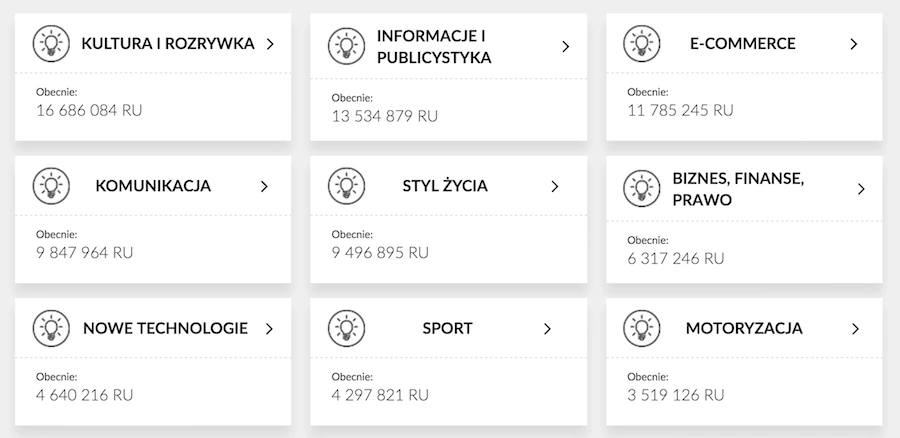The image size is (900, 438).
Task: Open Sport category with its chevron
Action: [547, 329]
